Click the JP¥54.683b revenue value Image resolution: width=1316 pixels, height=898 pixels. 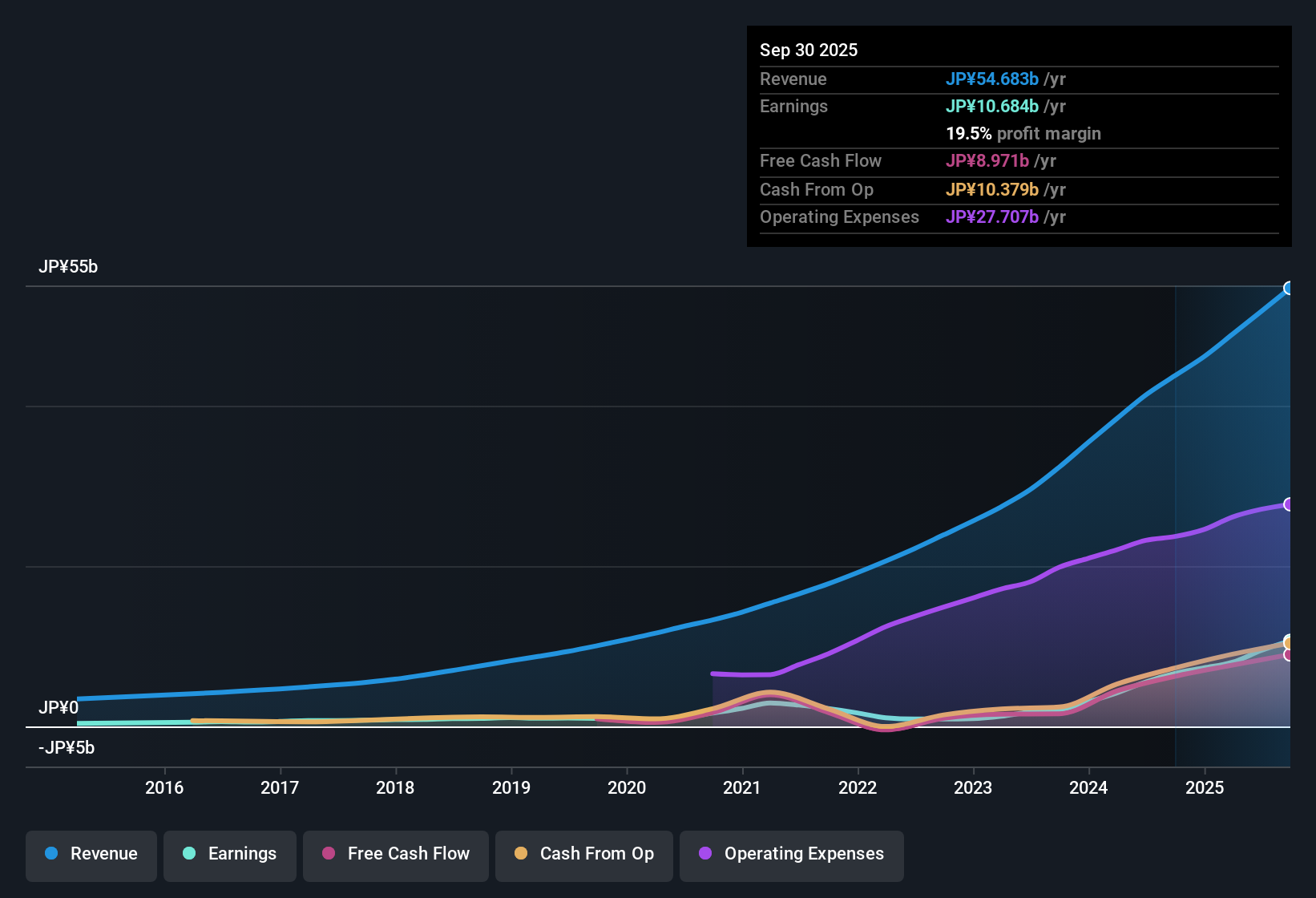994,79
